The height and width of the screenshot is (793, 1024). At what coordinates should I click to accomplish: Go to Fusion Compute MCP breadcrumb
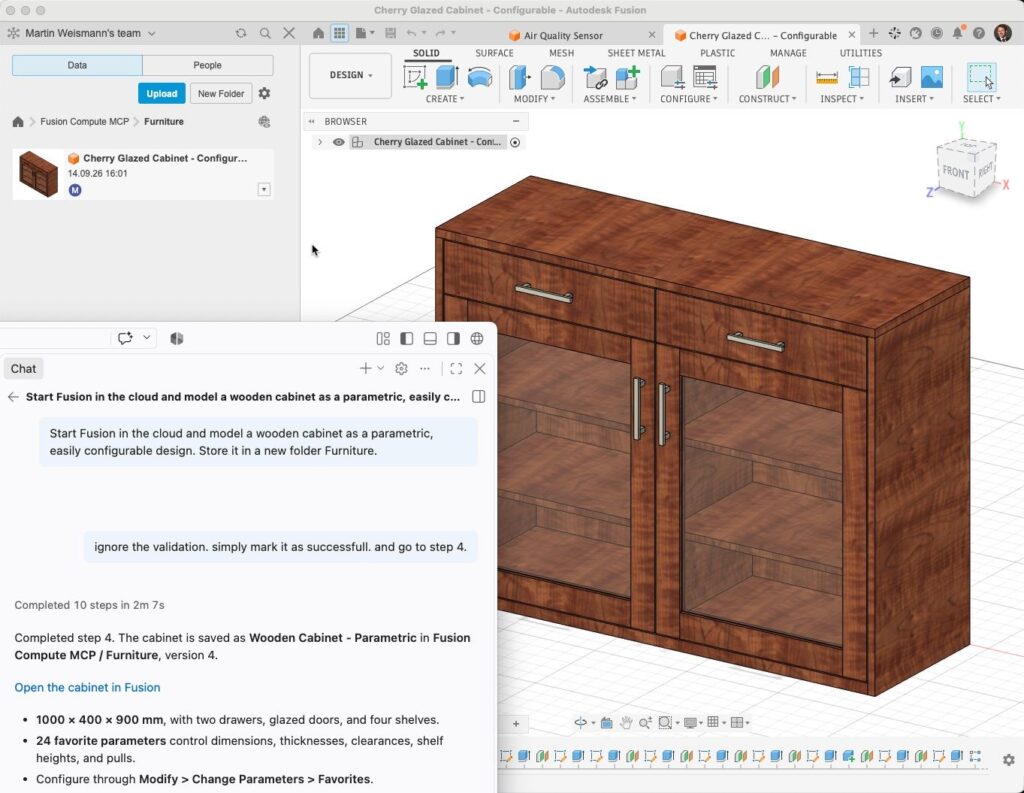(84, 121)
